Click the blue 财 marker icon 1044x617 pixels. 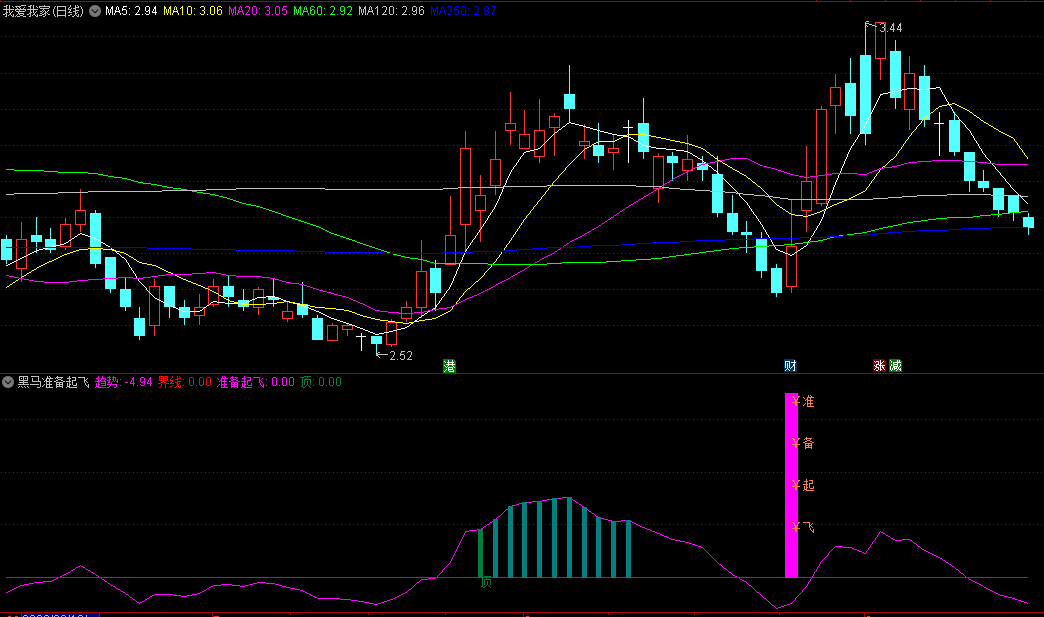[x=790, y=365]
